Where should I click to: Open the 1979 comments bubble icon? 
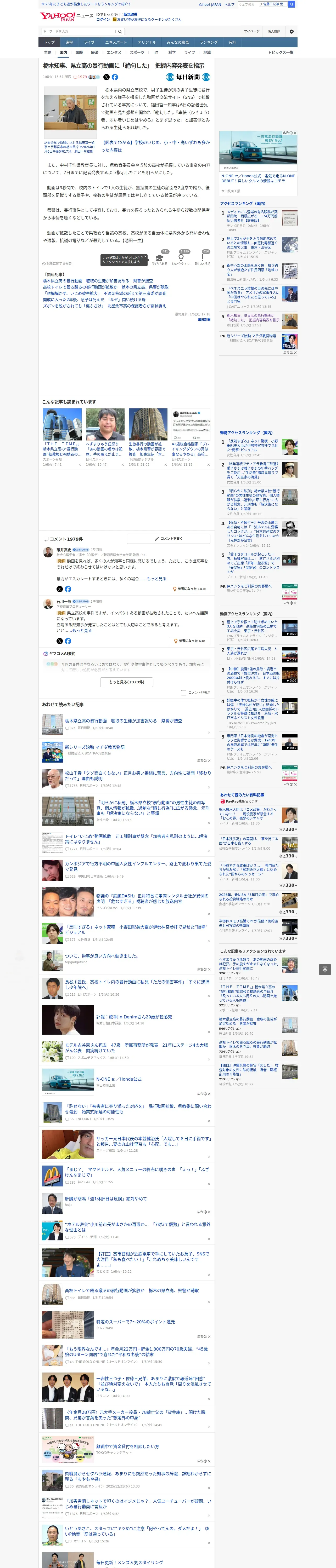(x=81, y=77)
